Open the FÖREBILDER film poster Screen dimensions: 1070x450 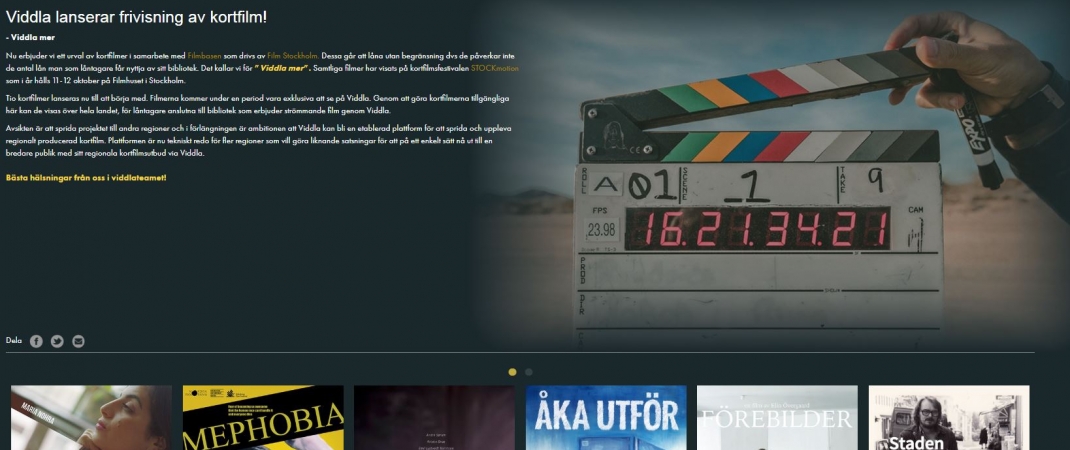(x=777, y=417)
